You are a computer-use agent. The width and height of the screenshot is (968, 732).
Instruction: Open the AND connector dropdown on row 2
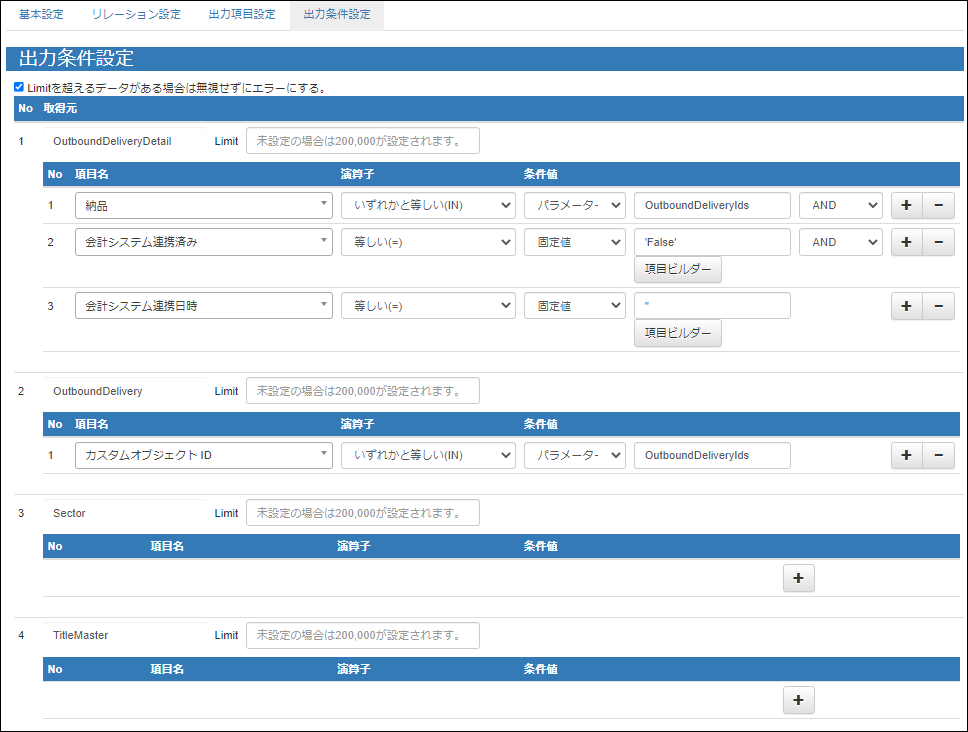840,241
